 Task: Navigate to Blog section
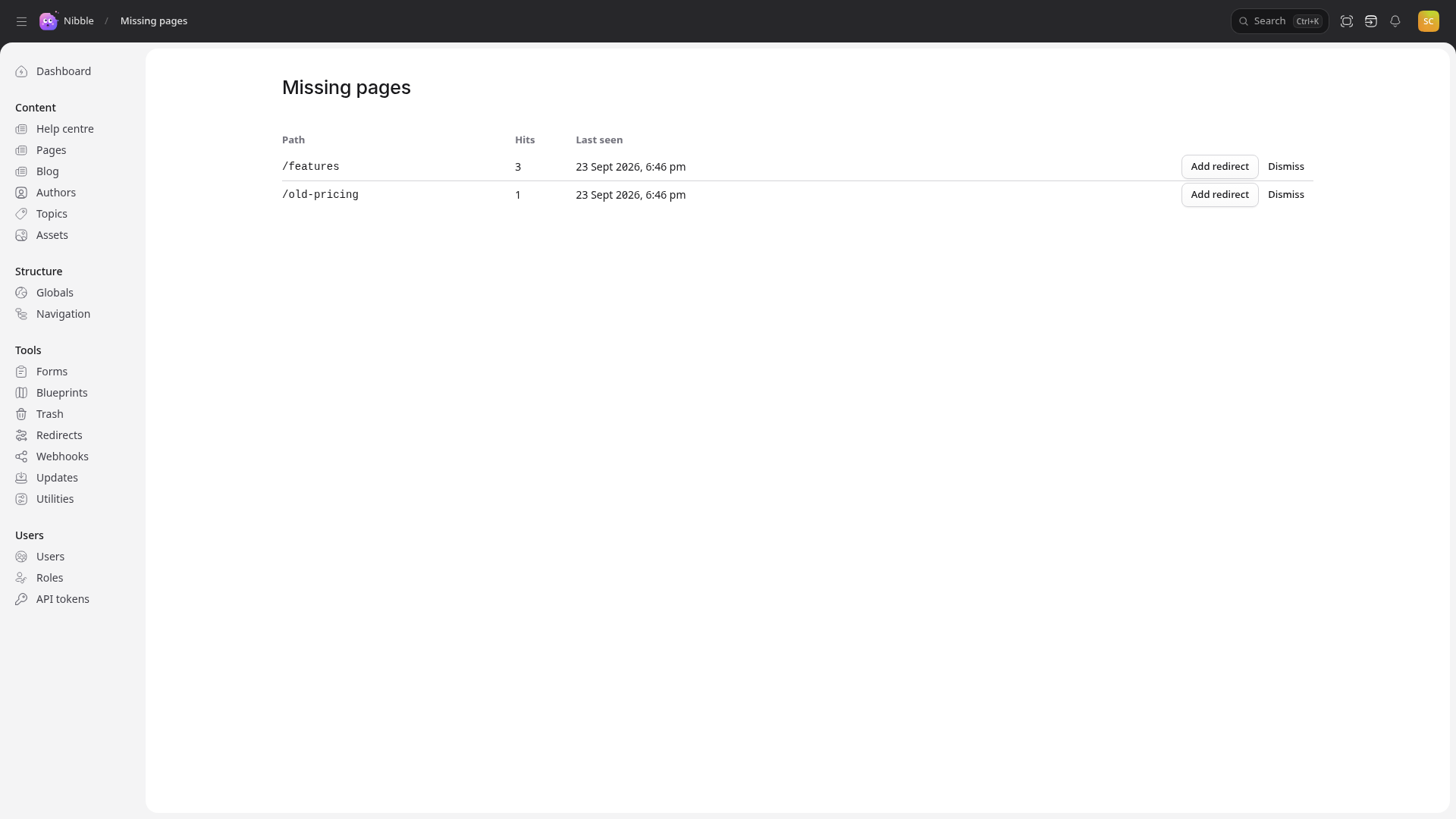point(48,171)
